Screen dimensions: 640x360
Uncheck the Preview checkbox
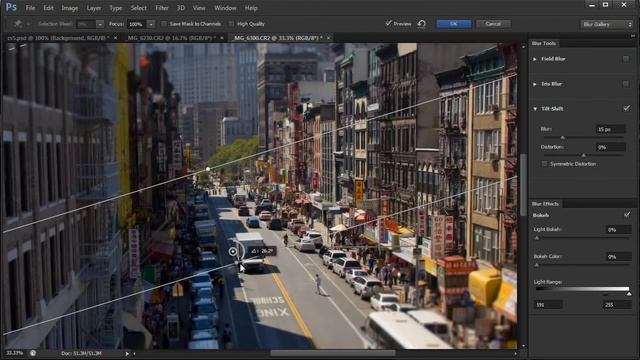point(388,24)
